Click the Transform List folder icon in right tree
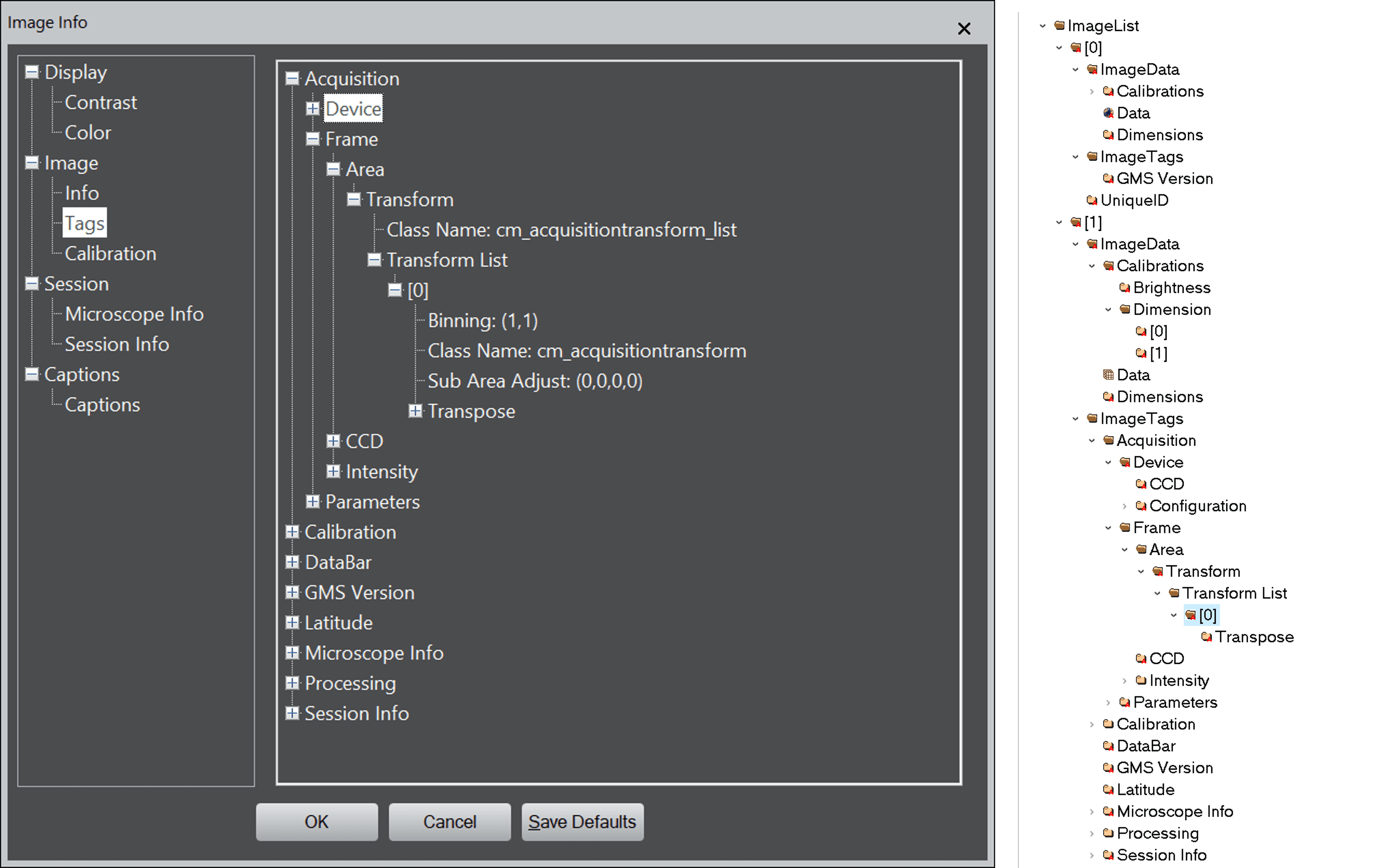The width and height of the screenshot is (1394, 868). [1174, 593]
